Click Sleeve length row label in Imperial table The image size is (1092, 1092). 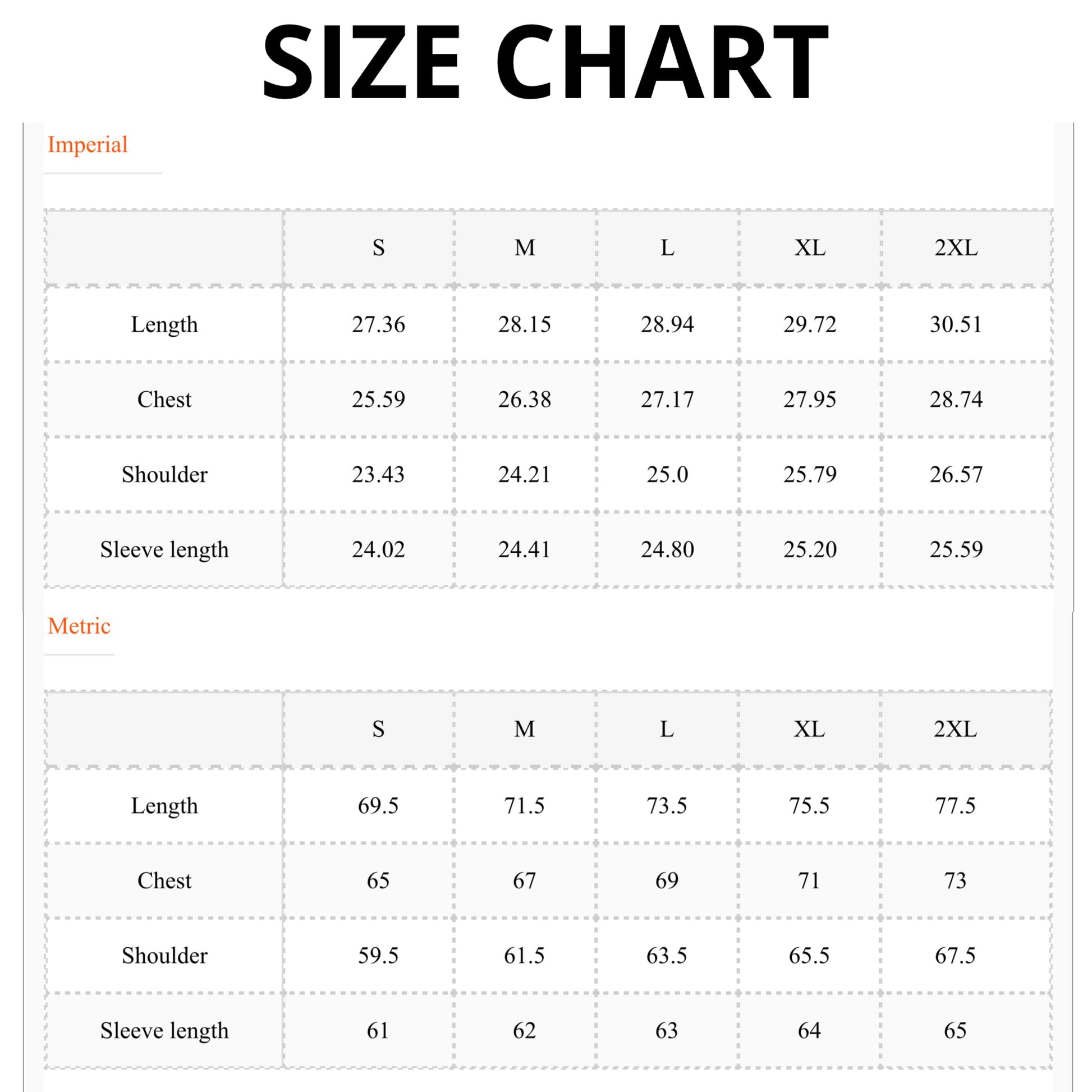[164, 549]
